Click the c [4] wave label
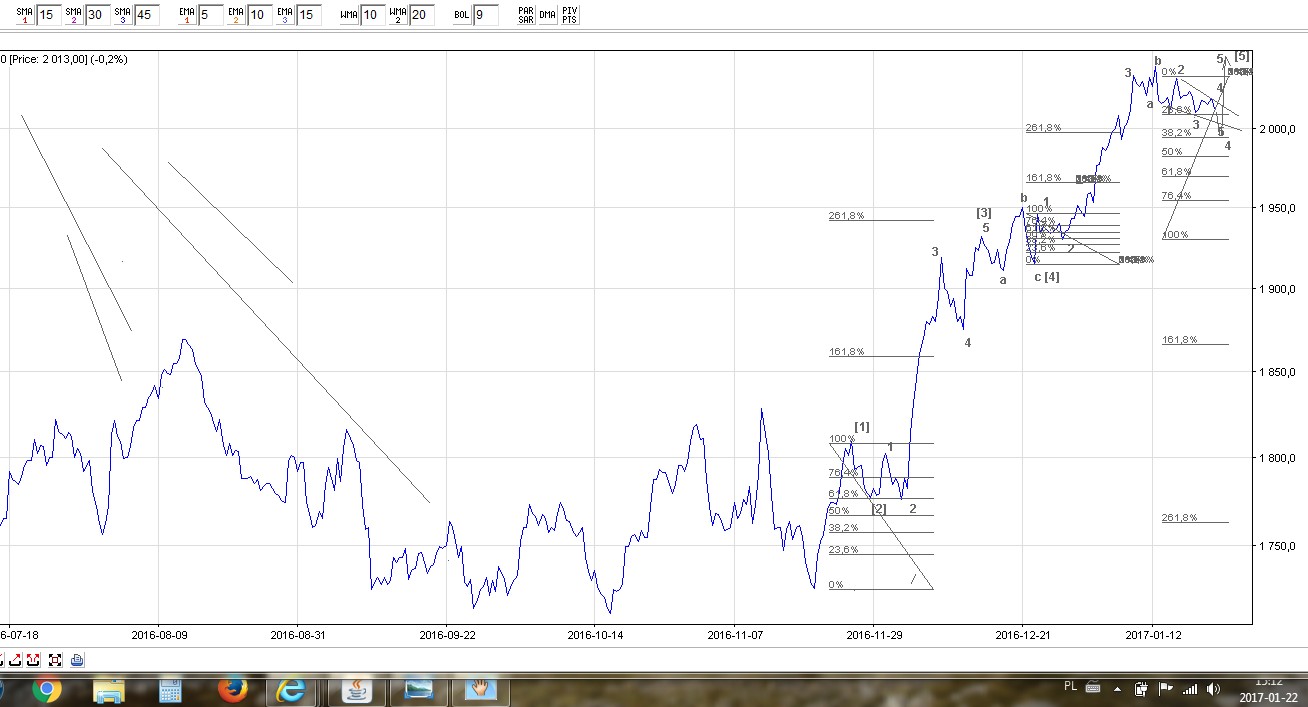The width and height of the screenshot is (1308, 707). 1047,276
